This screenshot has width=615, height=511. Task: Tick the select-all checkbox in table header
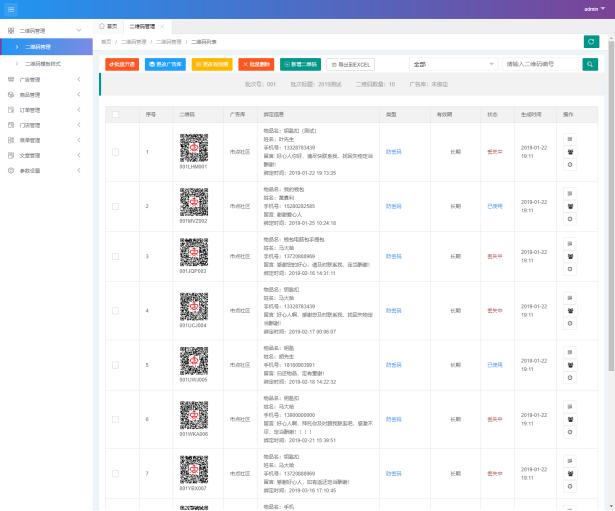(115, 115)
